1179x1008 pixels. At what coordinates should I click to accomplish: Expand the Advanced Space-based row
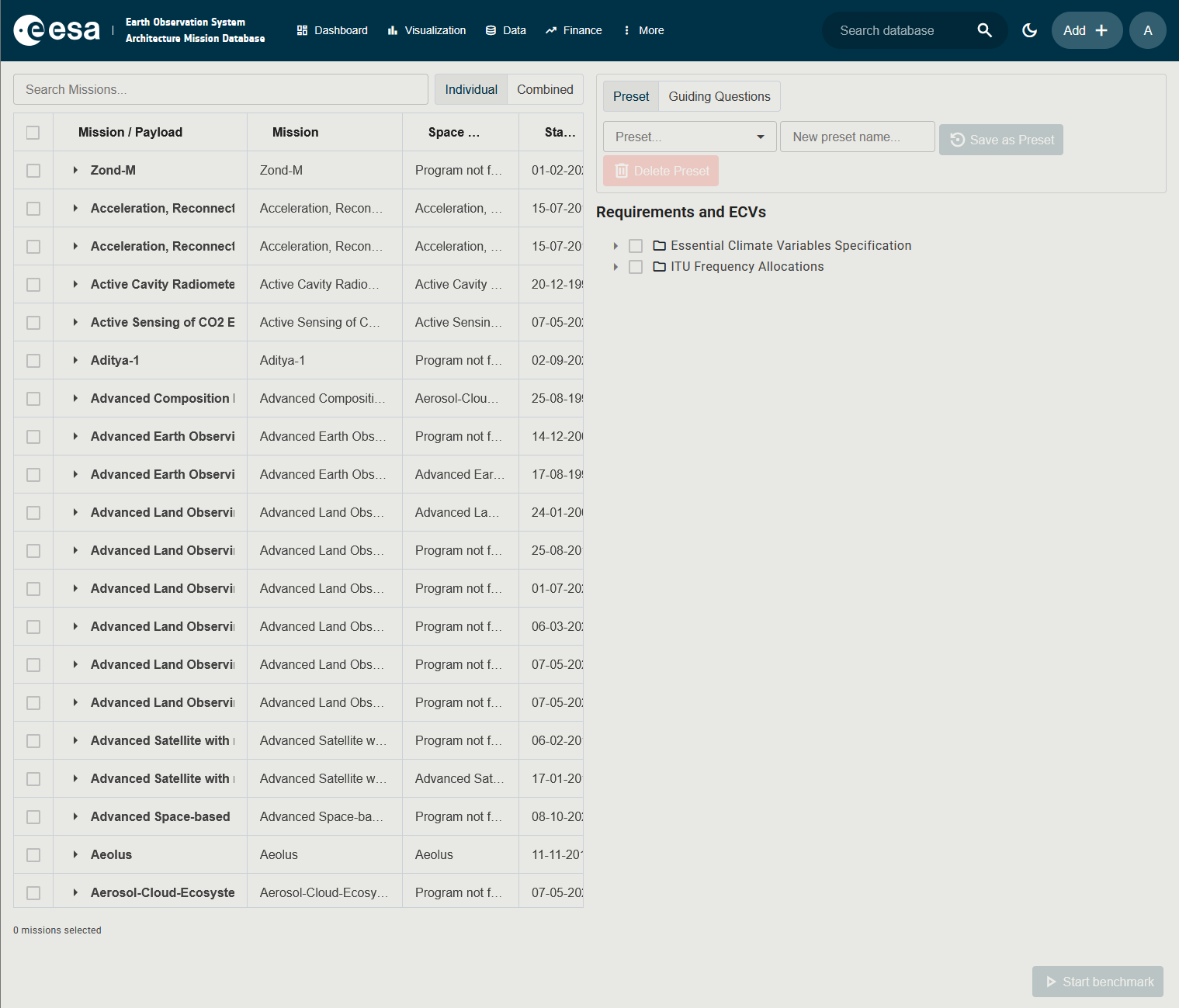point(75,816)
